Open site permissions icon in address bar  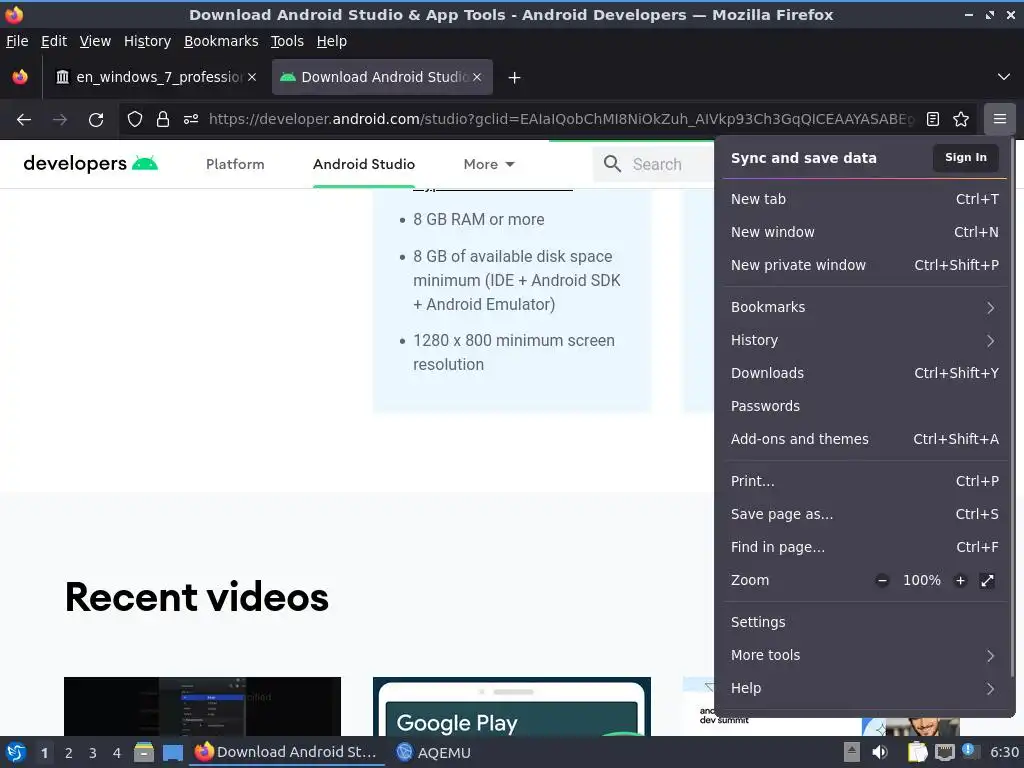191,119
